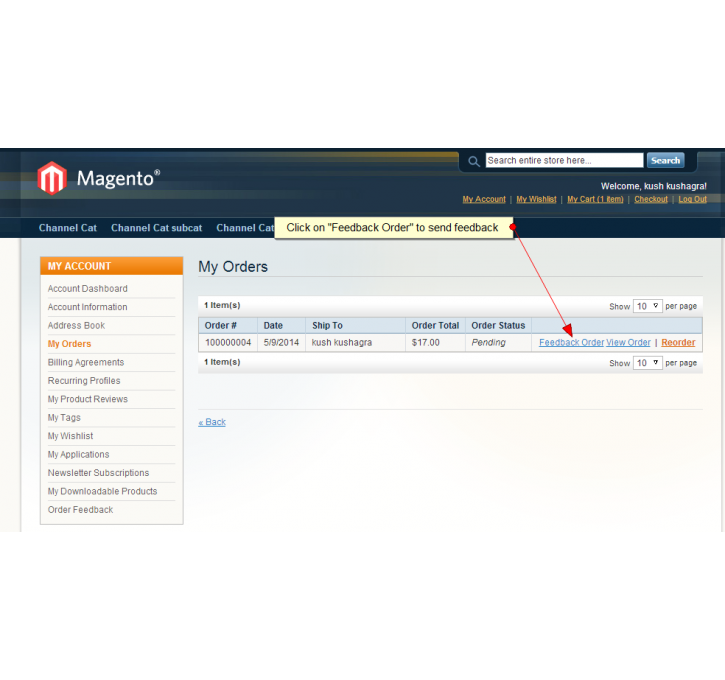Viewport: 725px width, 680px height.
Task: Click the View Order link
Action: point(628,343)
